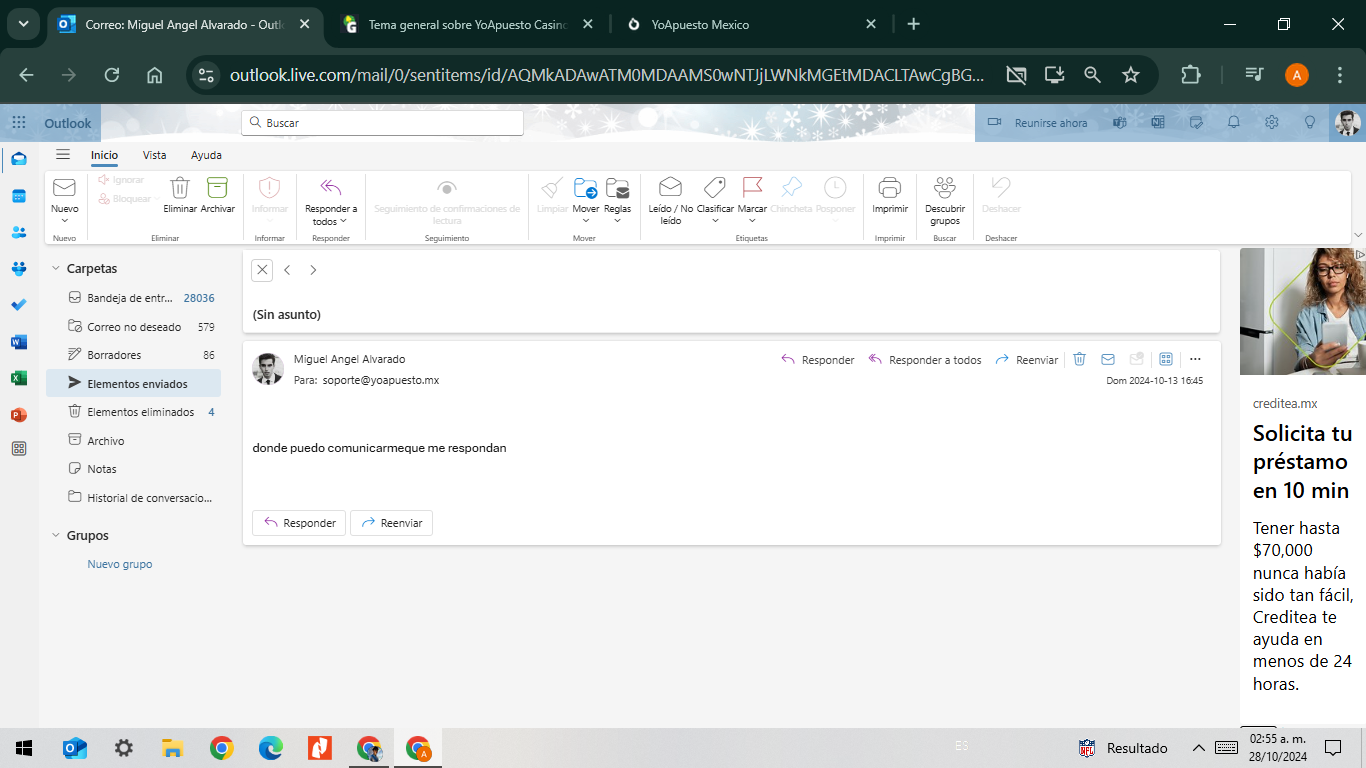Switch to the Vista tab

coord(154,155)
